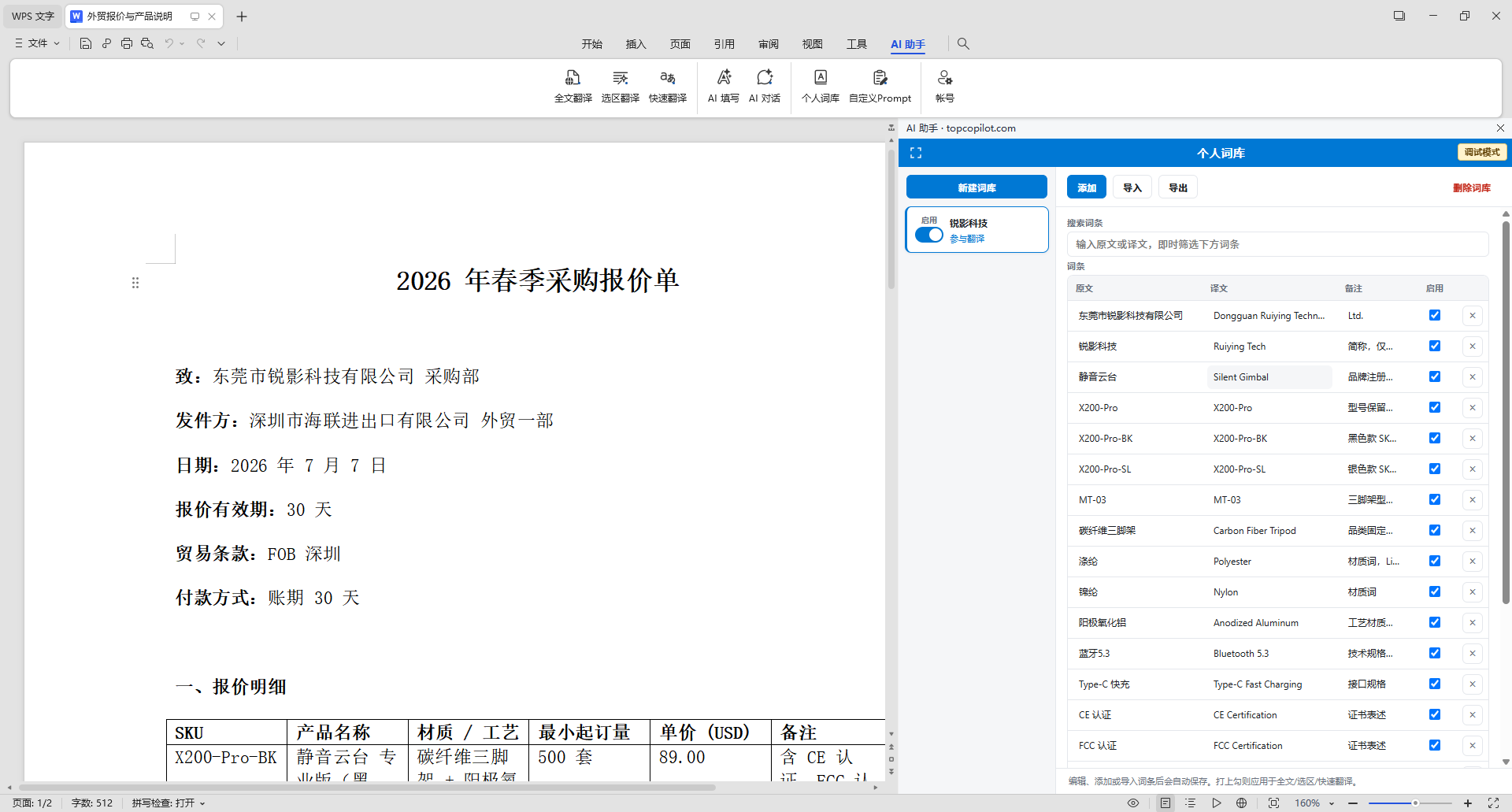Viewport: 1512px width, 812px height.
Task: Toggle 锐影科技 glossary 启用 switch
Action: pos(929,235)
